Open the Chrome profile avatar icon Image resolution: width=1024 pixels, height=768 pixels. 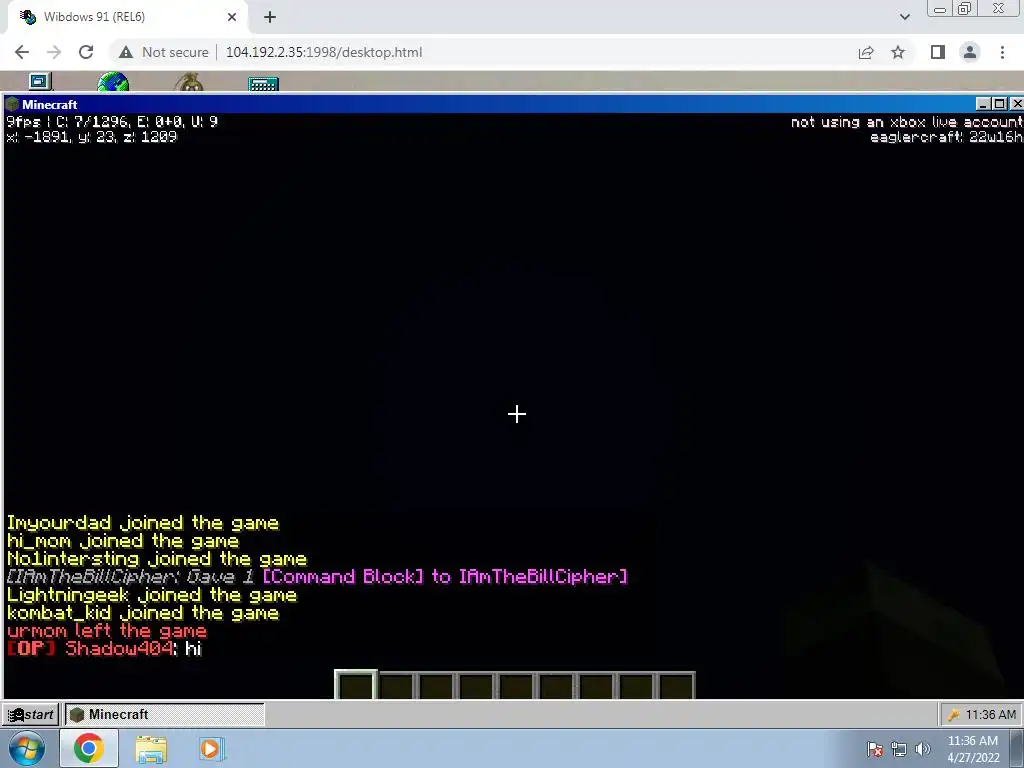point(970,52)
